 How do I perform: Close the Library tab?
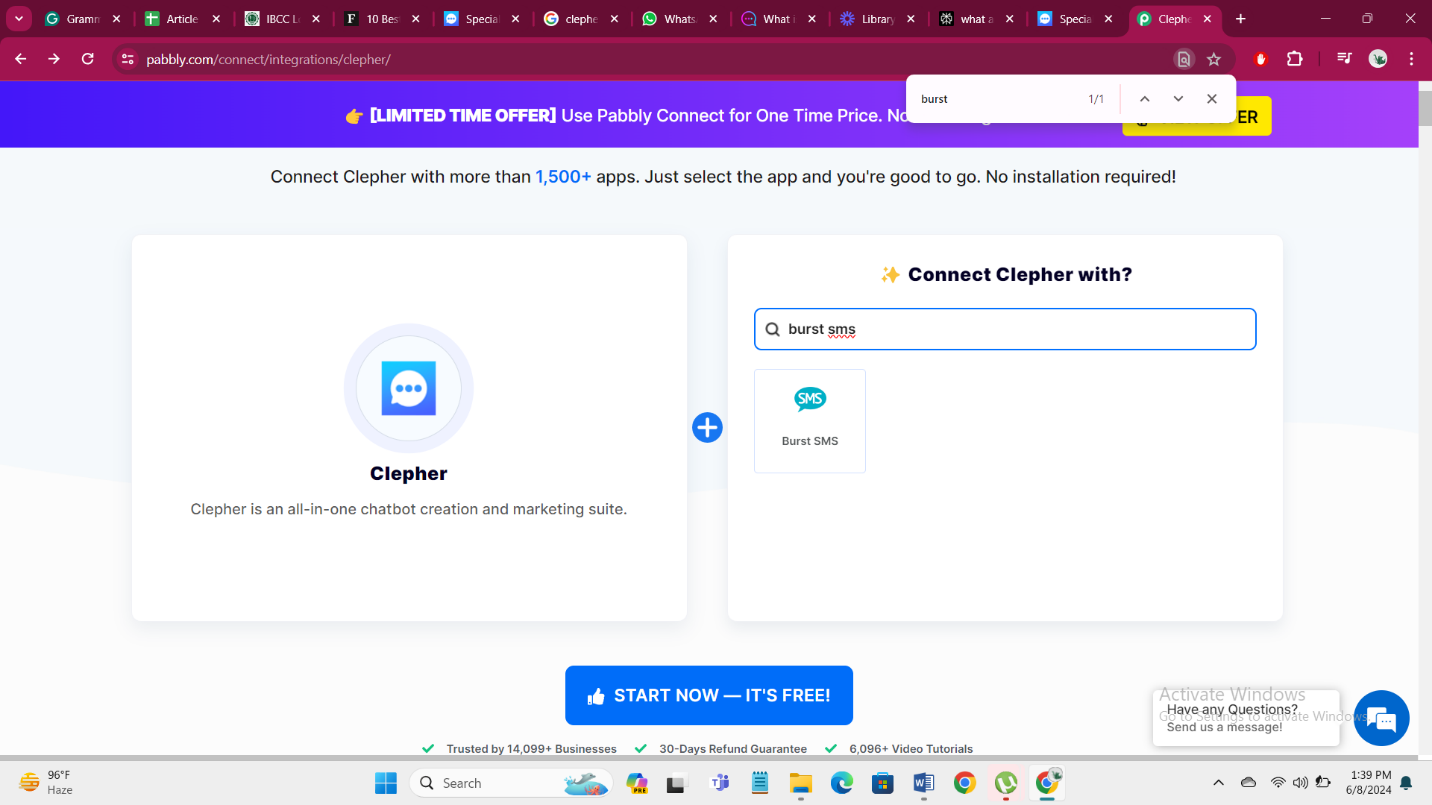coord(911,19)
